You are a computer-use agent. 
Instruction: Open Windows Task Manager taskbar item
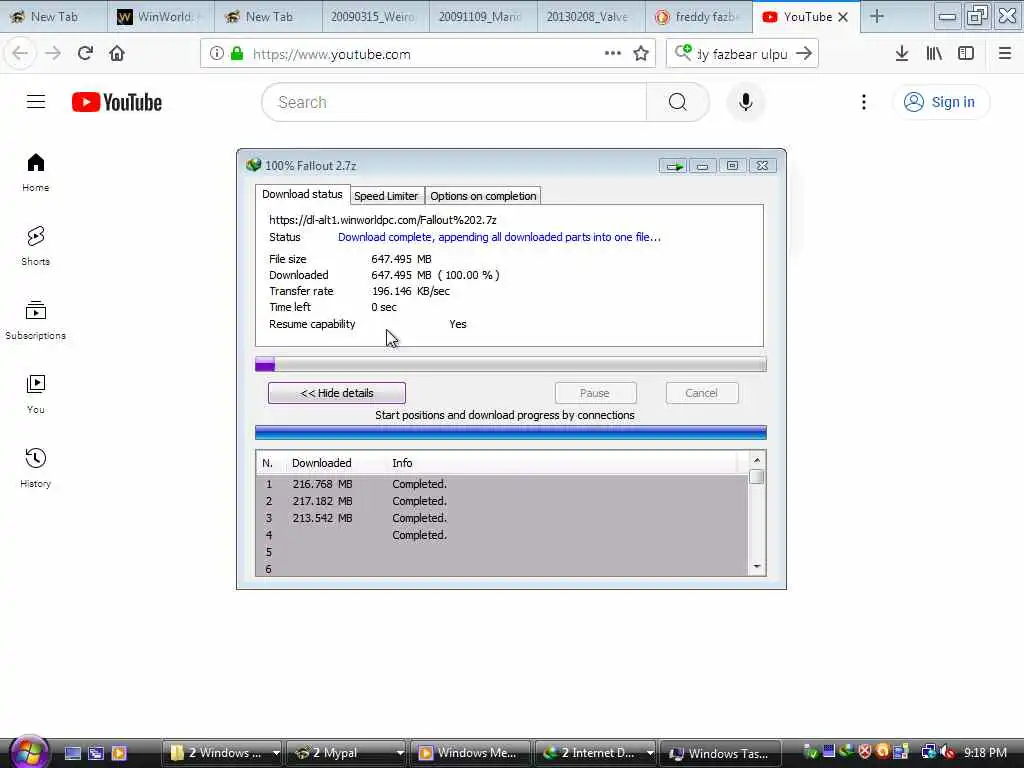click(720, 753)
